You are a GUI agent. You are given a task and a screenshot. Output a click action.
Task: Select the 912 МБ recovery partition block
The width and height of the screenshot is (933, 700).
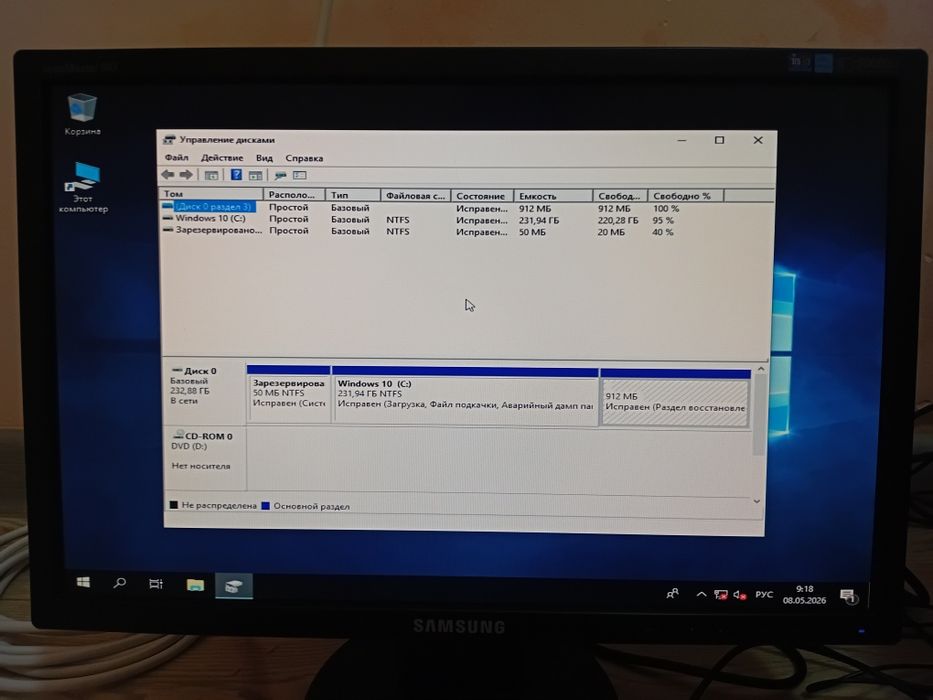(675, 398)
